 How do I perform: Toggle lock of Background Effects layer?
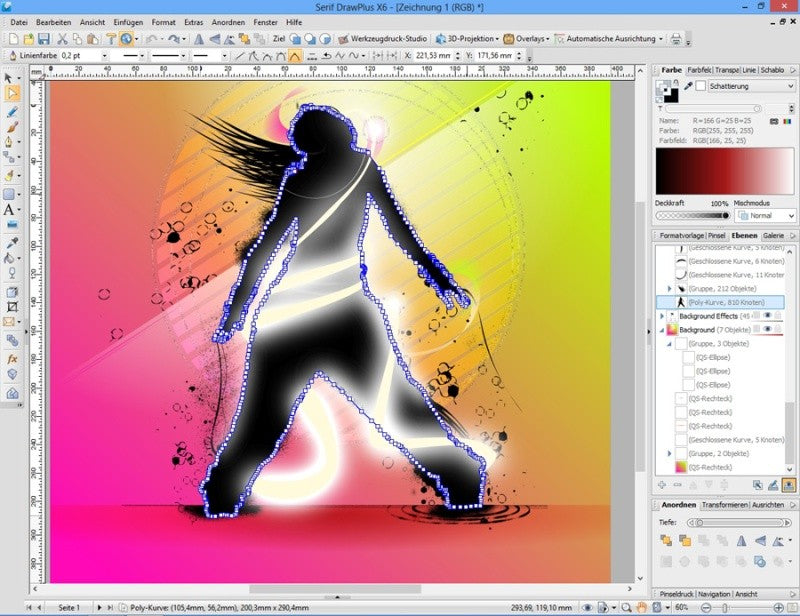pyautogui.click(x=777, y=316)
